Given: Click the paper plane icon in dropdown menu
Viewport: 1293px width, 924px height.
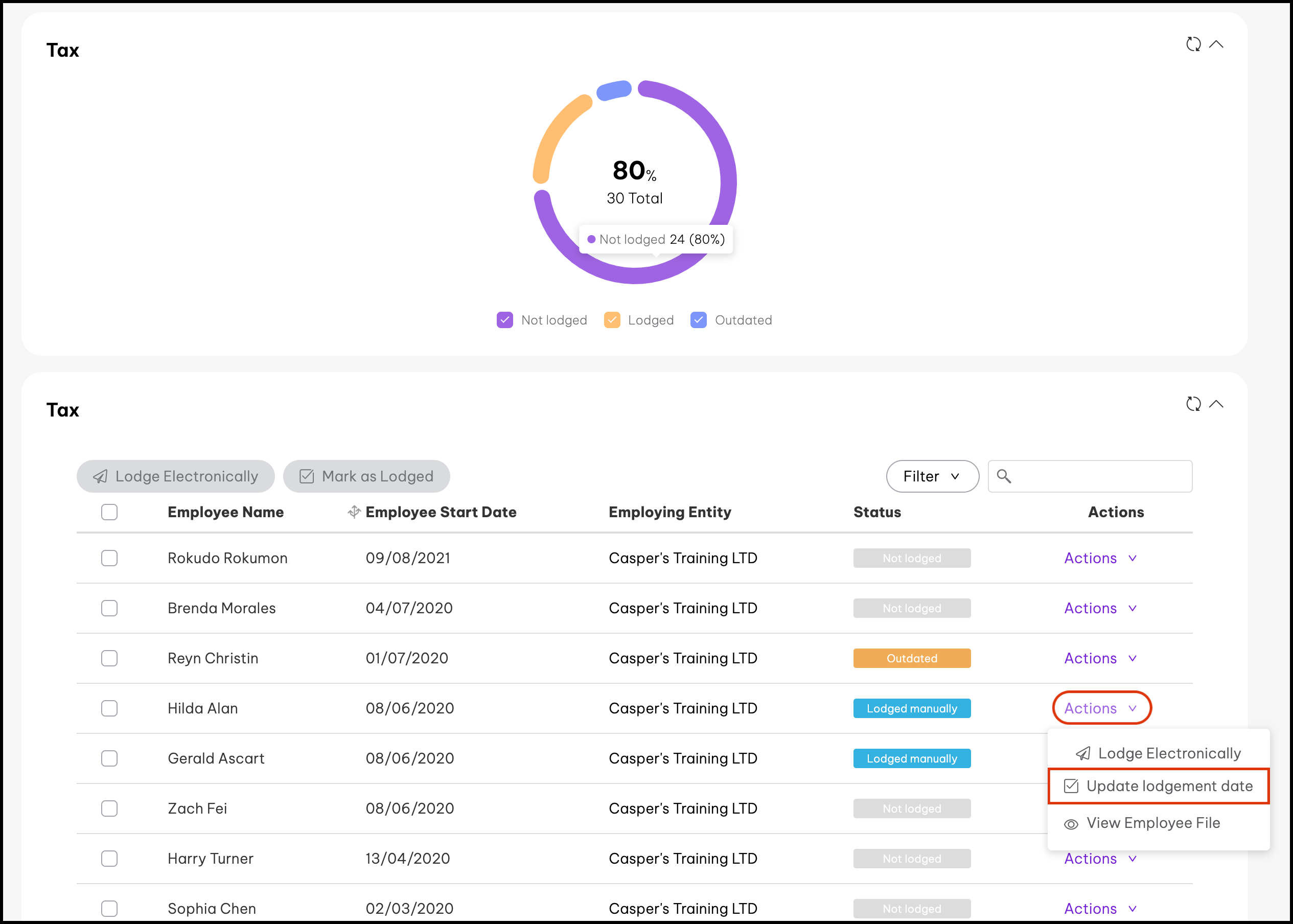Looking at the screenshot, I should coord(1082,754).
